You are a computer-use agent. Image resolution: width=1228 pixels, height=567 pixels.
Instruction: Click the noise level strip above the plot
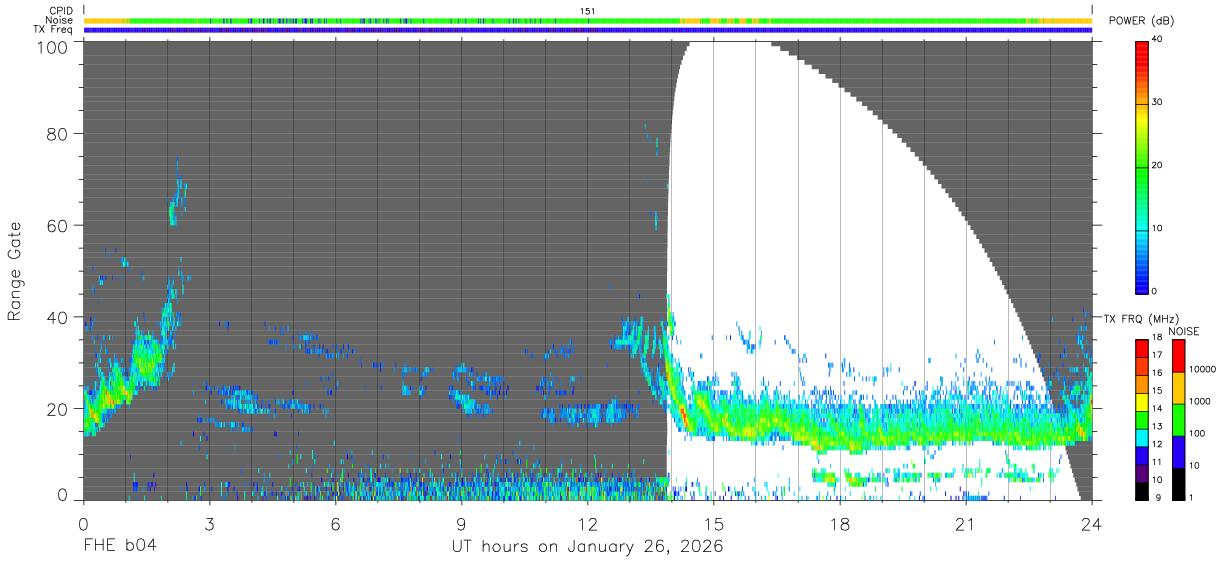coord(588,20)
